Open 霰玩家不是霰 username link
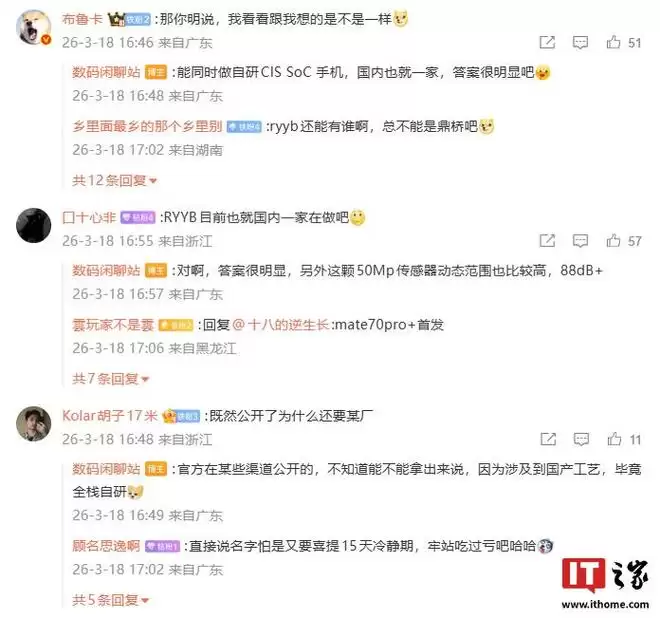Image resolution: width=660 pixels, height=618 pixels. click(x=113, y=325)
